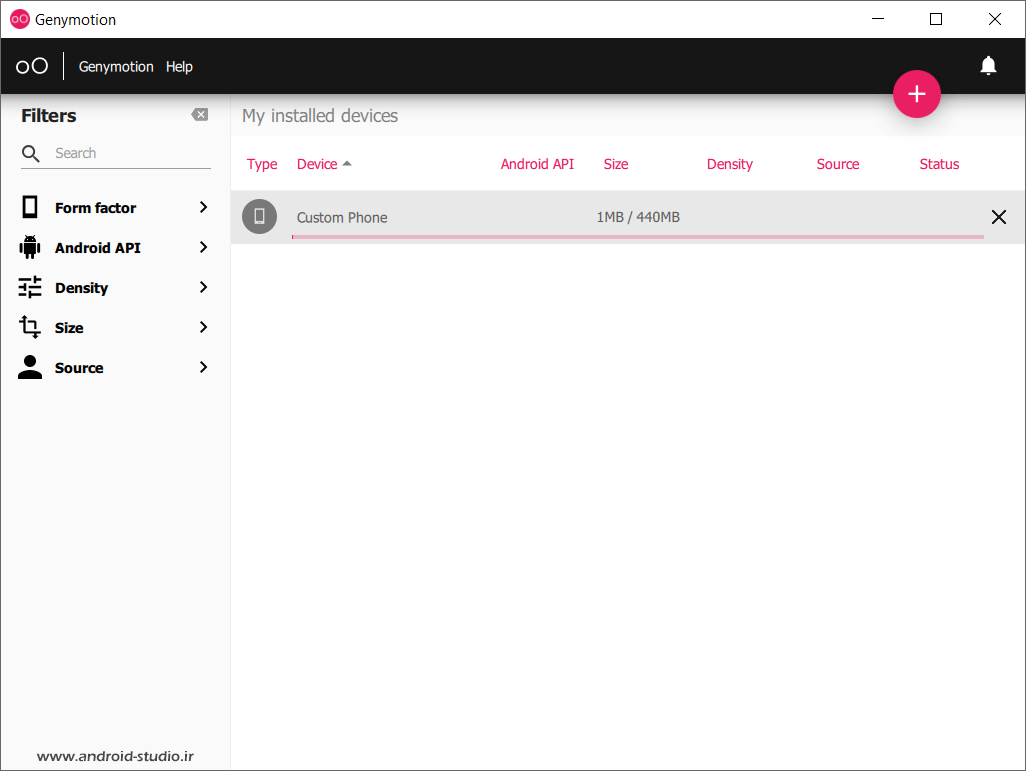Click the search magnifier icon
Viewport: 1026px width, 771px height.
pyautogui.click(x=31, y=153)
